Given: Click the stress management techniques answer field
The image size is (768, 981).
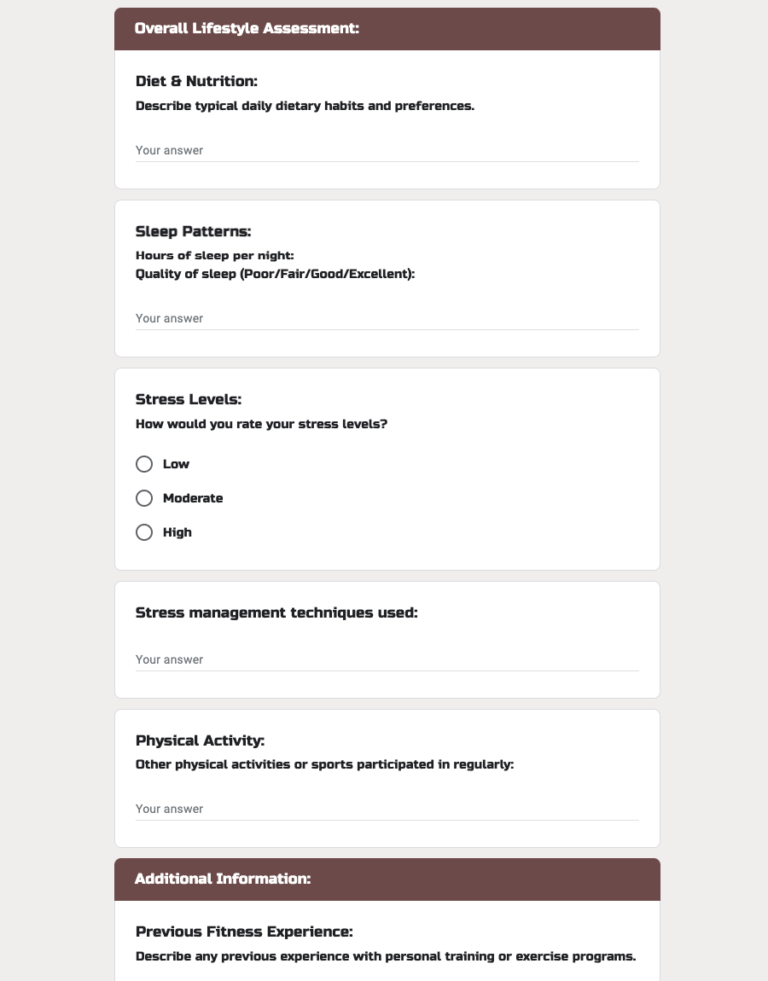Looking at the screenshot, I should coord(388,659).
